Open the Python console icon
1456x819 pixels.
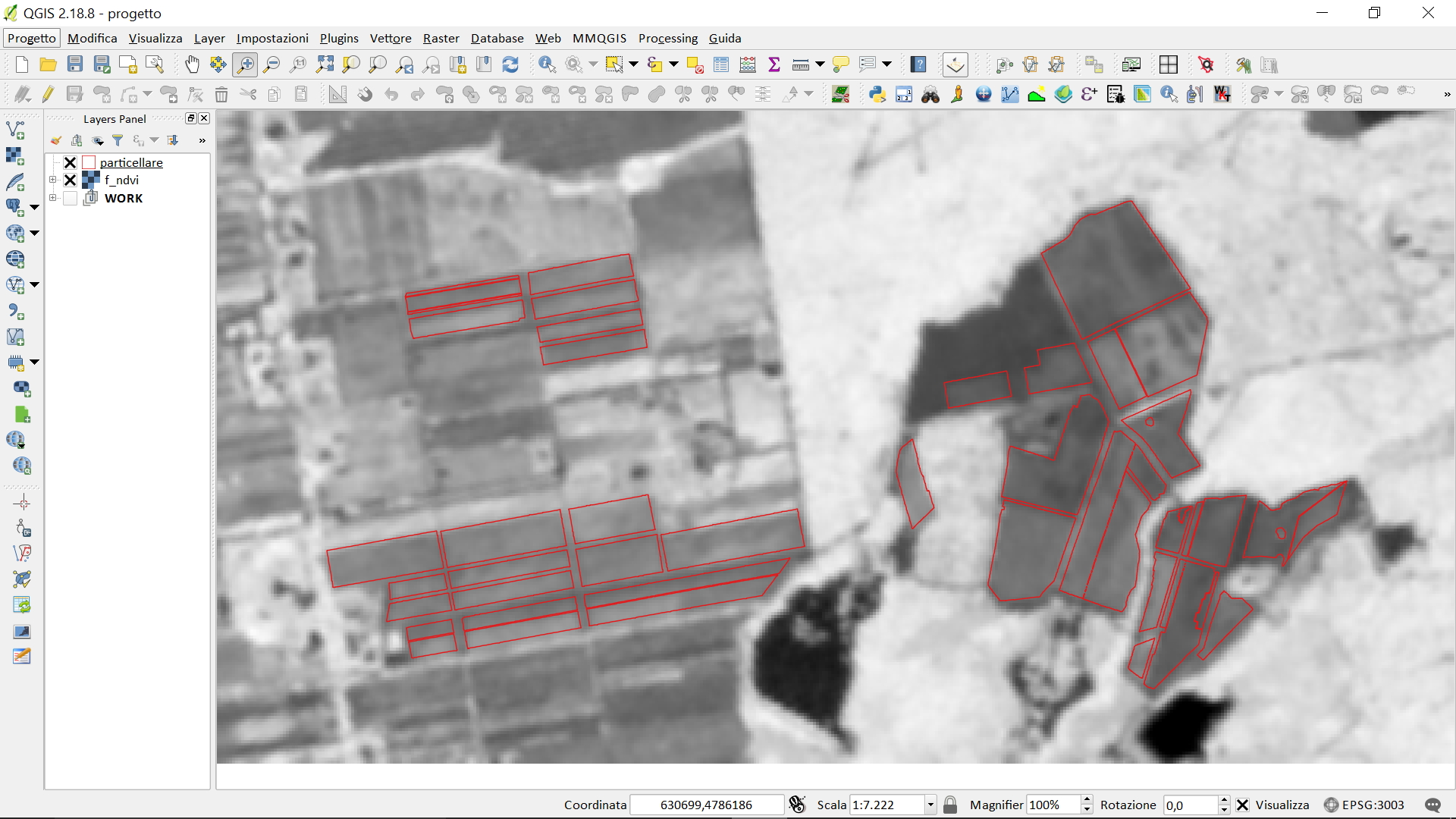pyautogui.click(x=877, y=95)
